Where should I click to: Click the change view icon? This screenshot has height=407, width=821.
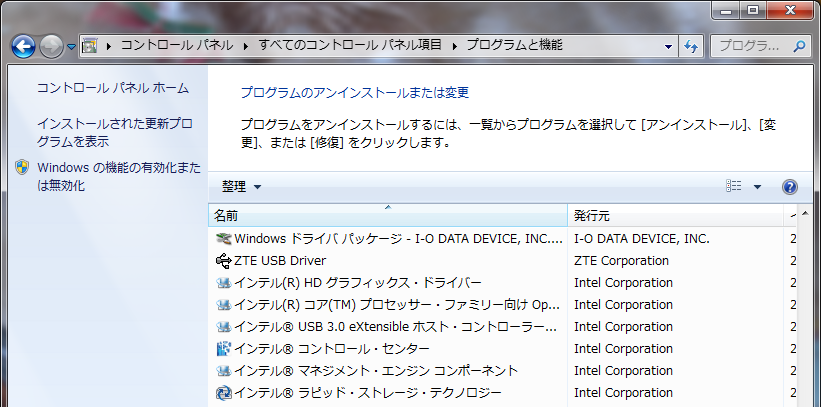pos(734,186)
